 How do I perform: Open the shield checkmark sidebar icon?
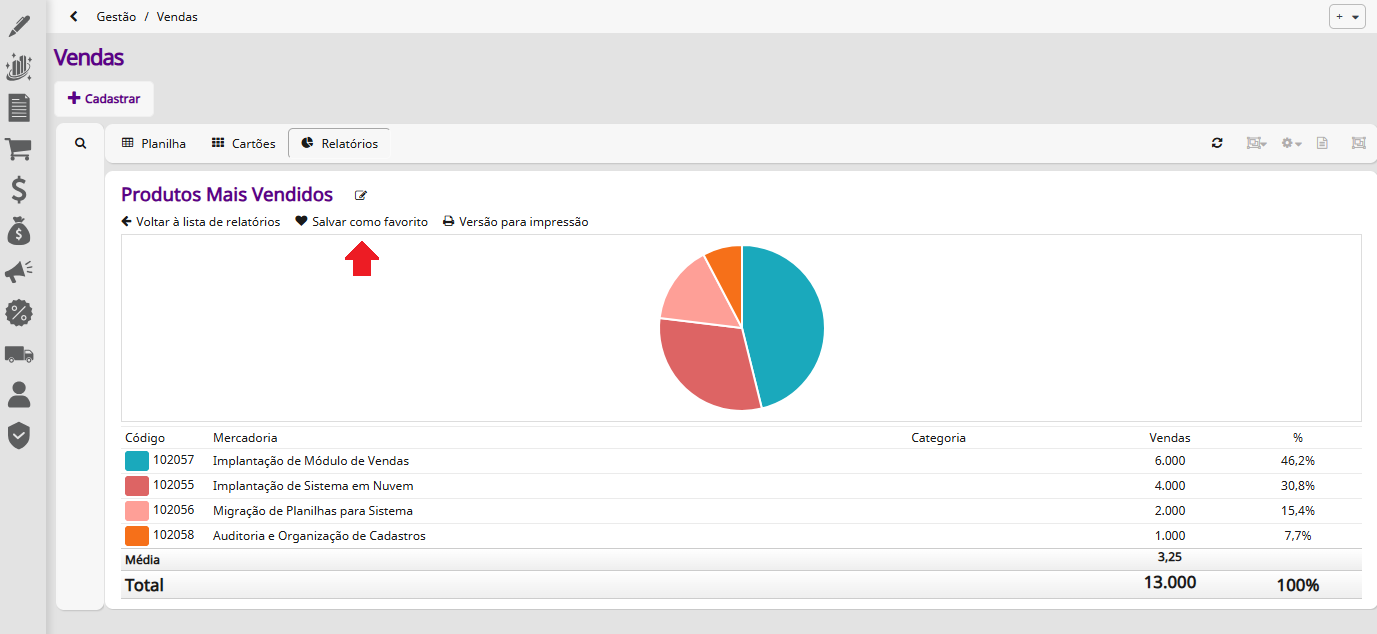point(18,436)
